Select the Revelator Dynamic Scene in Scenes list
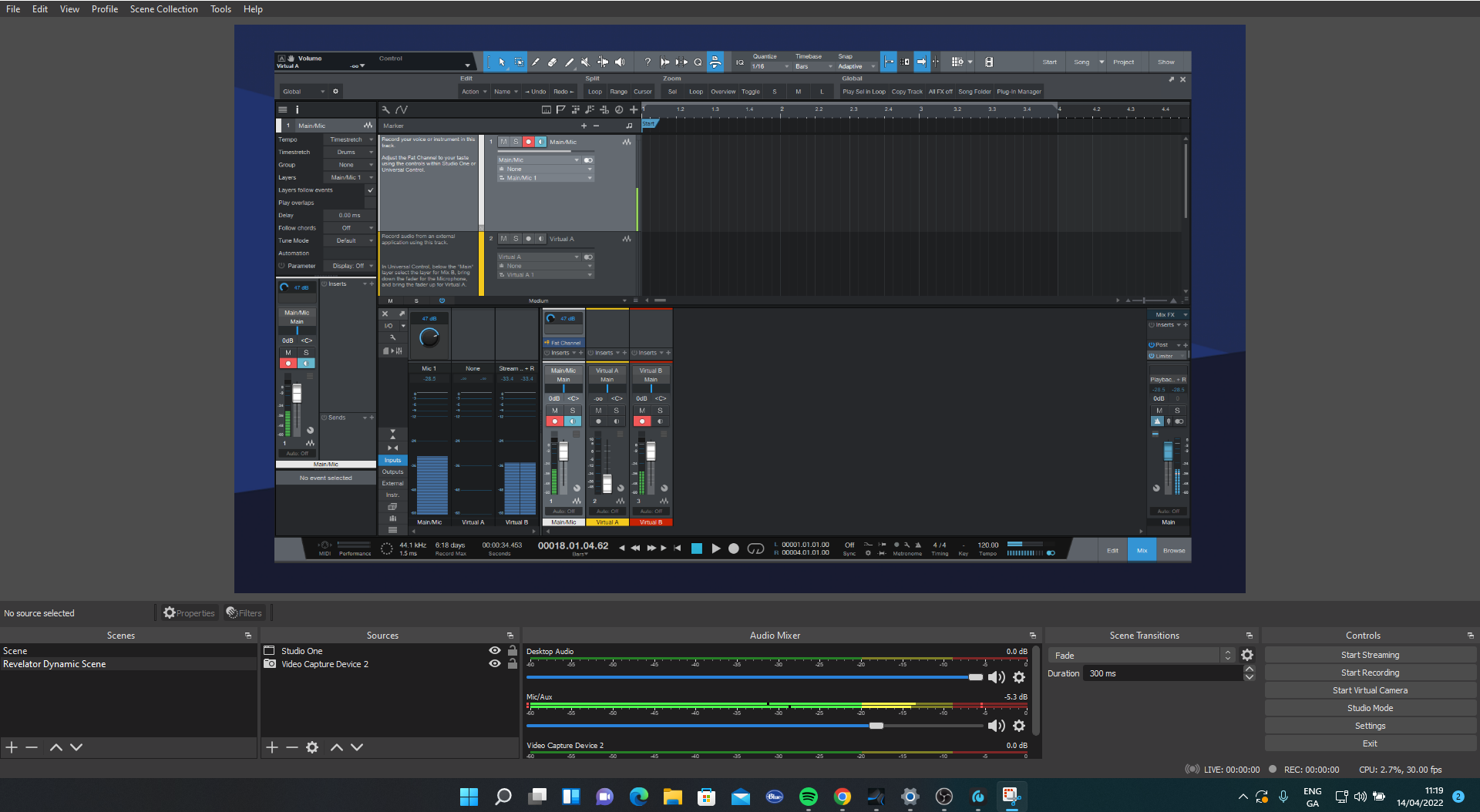This screenshot has width=1480, height=812. click(x=55, y=663)
